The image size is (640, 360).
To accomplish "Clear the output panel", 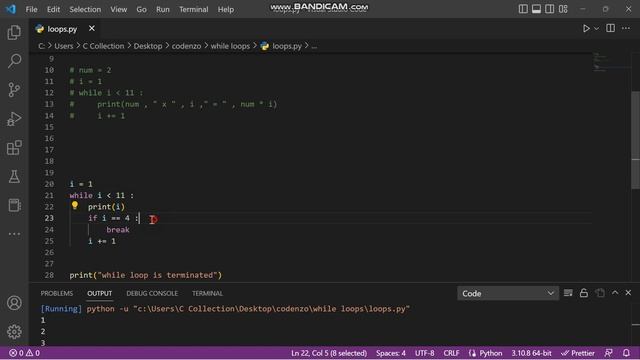I will (x=568, y=293).
